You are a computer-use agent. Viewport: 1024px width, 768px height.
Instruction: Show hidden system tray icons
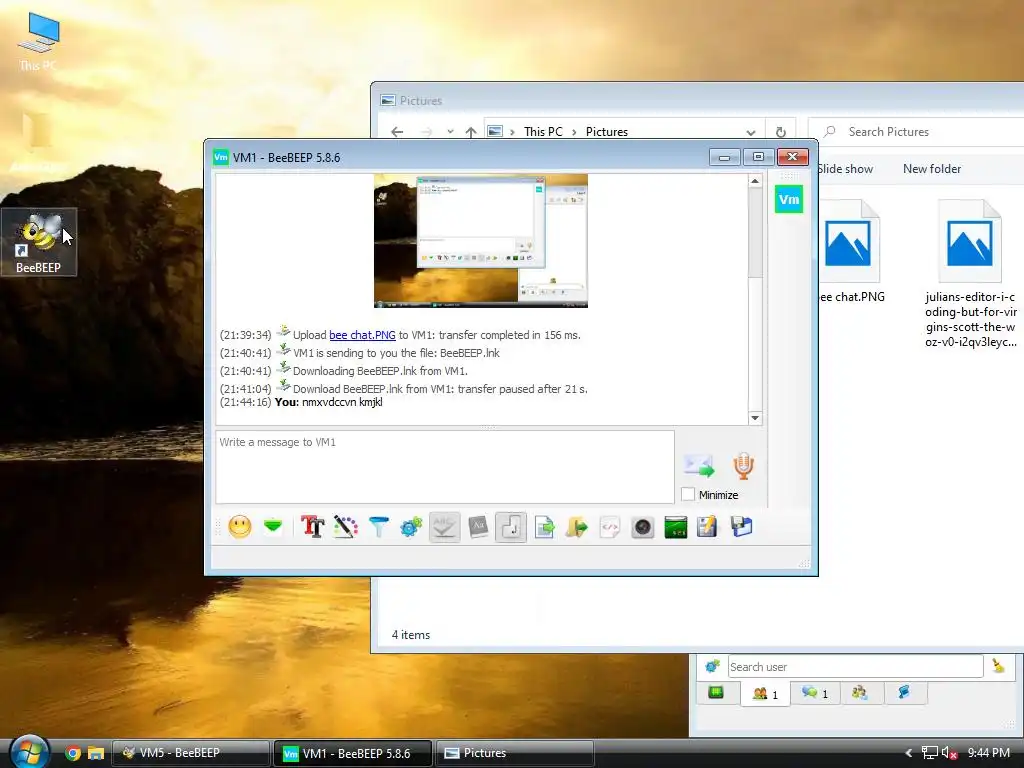[x=908, y=753]
